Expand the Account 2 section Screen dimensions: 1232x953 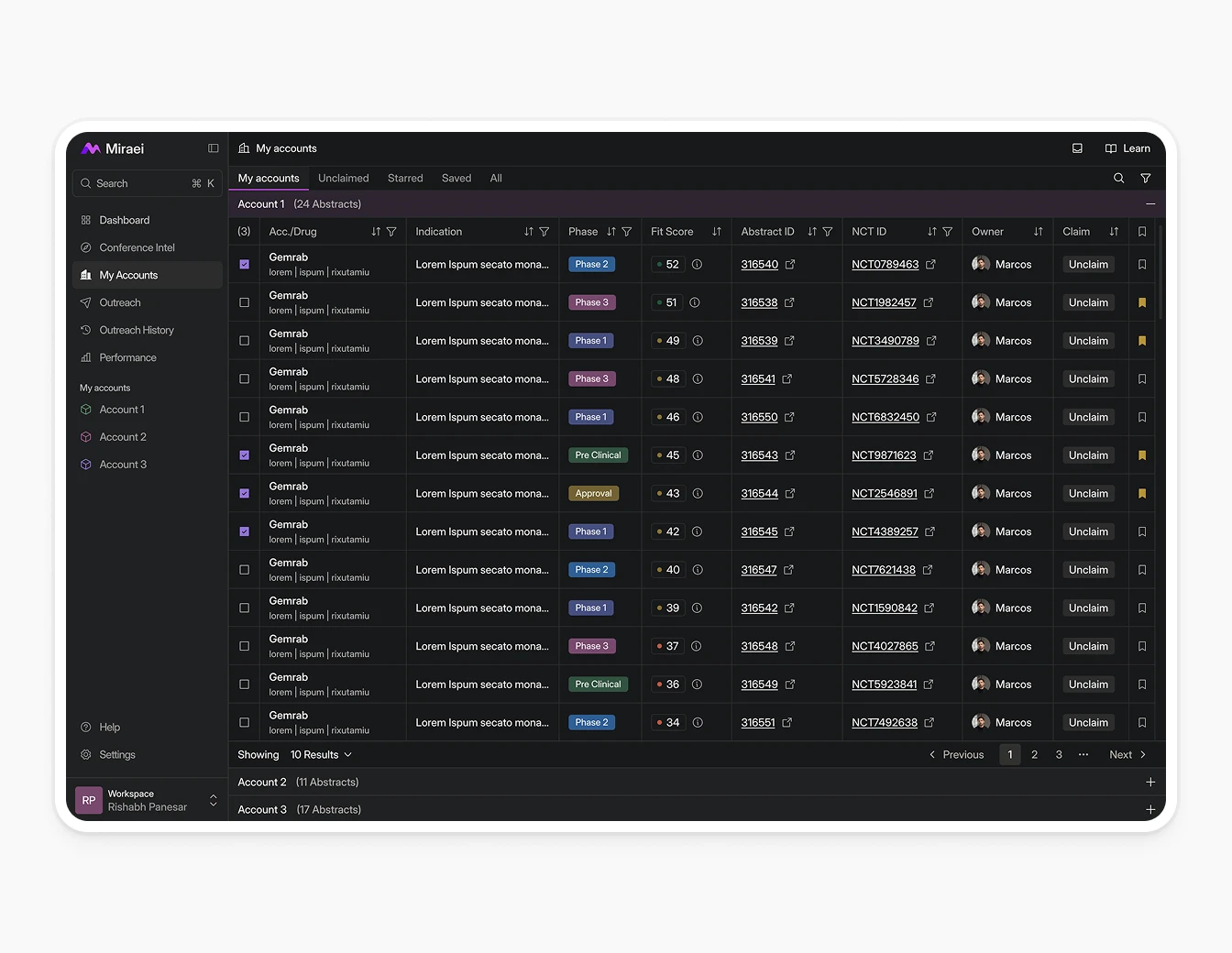[1149, 783]
